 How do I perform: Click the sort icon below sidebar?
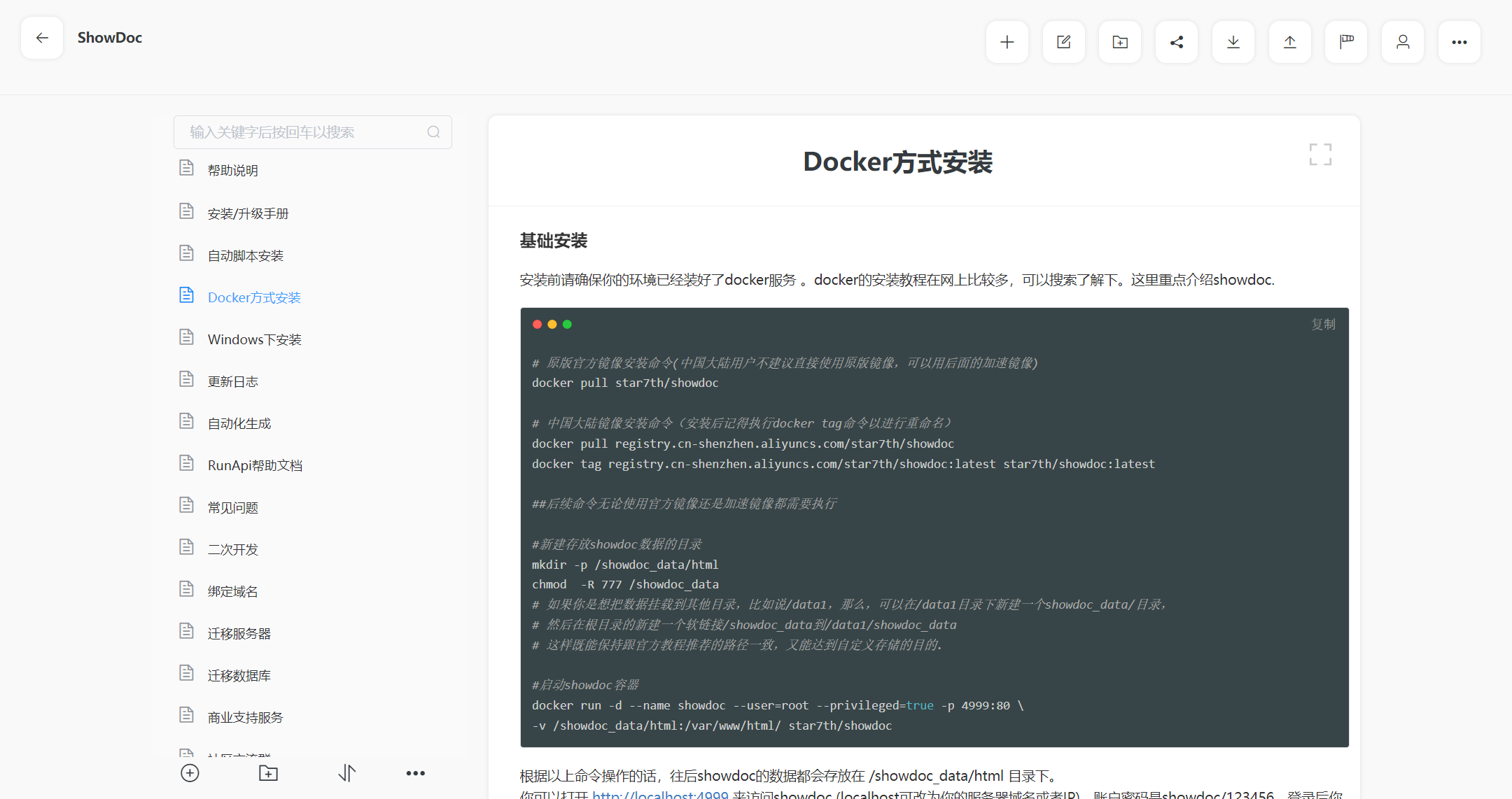coord(347,773)
